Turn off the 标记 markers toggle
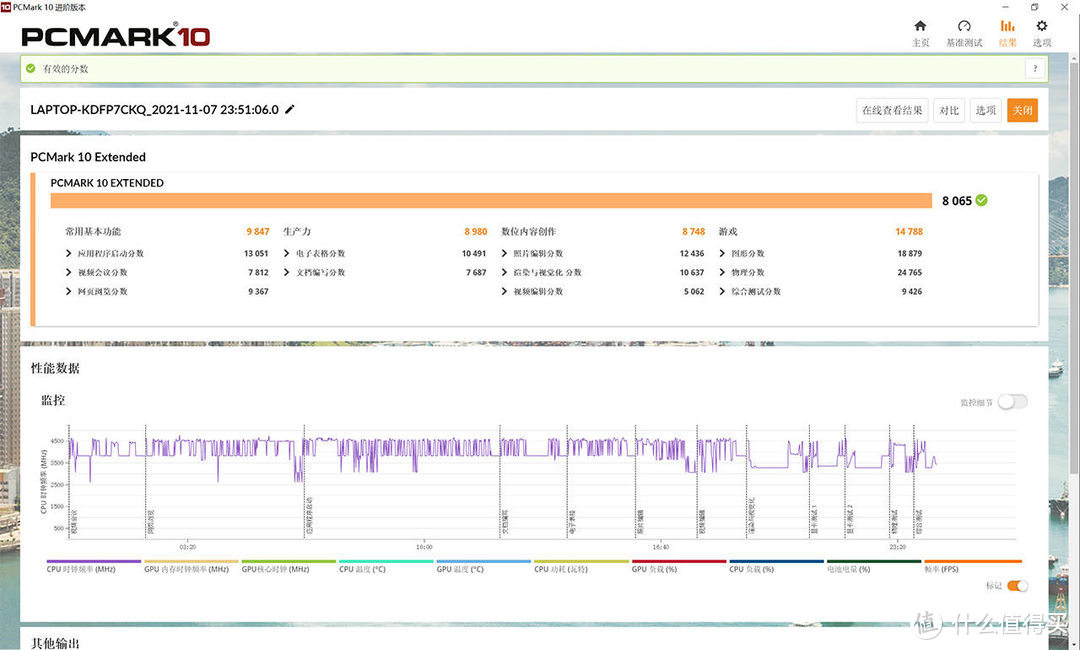 click(x=1017, y=586)
